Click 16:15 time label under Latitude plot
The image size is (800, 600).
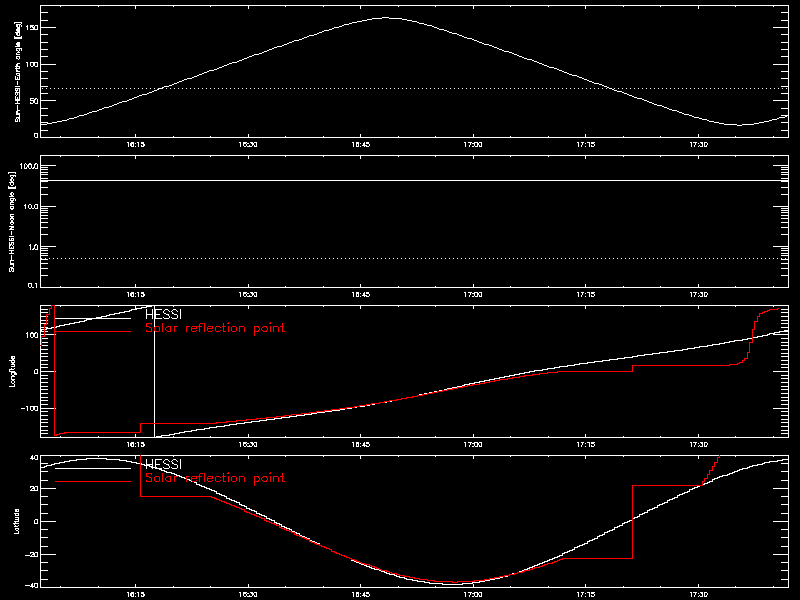135,595
